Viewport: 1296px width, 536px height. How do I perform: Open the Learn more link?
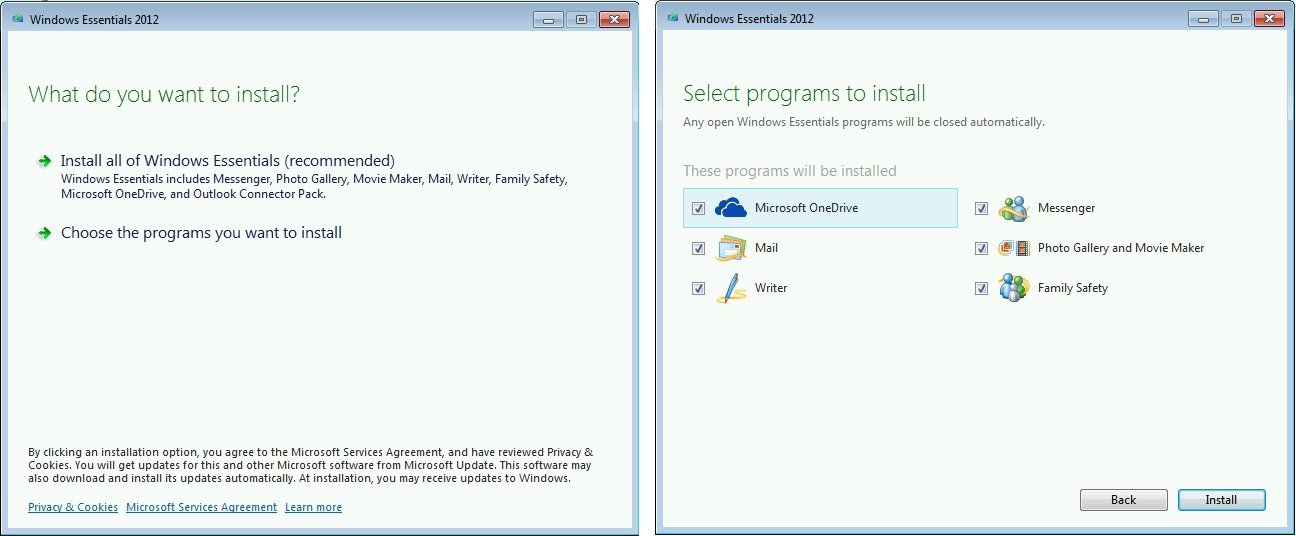(x=313, y=507)
